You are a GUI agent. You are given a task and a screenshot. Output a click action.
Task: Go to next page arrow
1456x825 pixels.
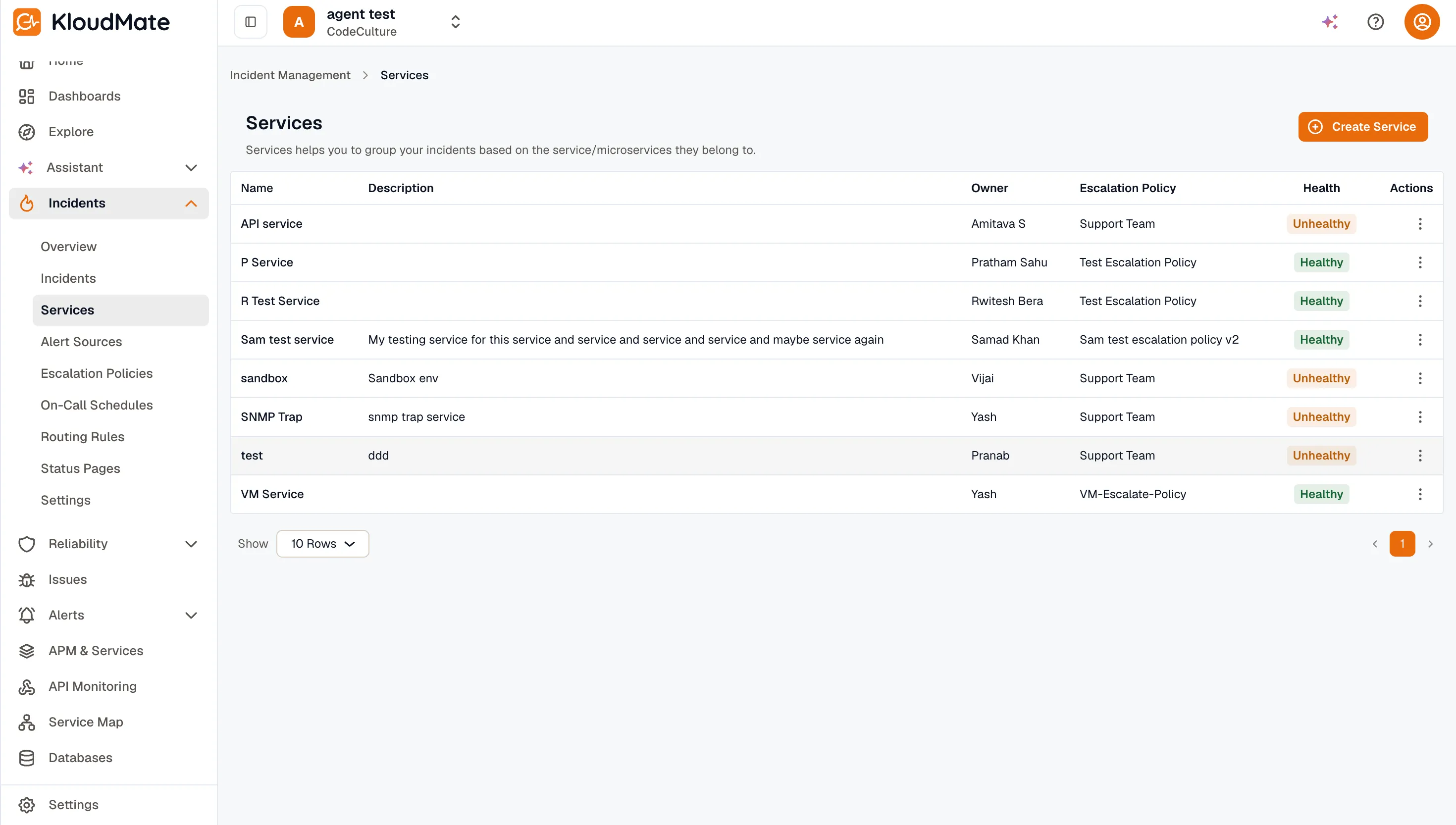1430,543
